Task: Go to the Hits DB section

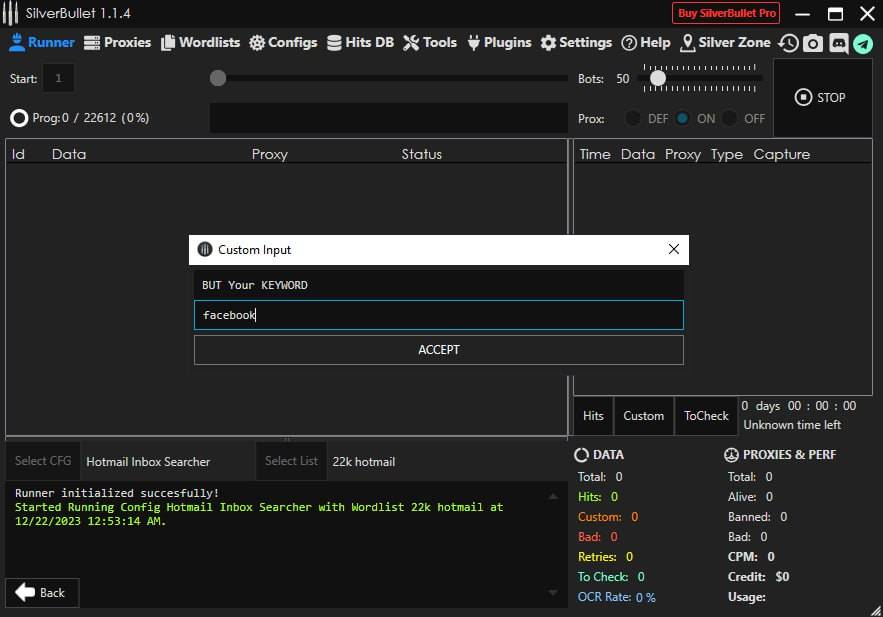Action: pyautogui.click(x=360, y=42)
